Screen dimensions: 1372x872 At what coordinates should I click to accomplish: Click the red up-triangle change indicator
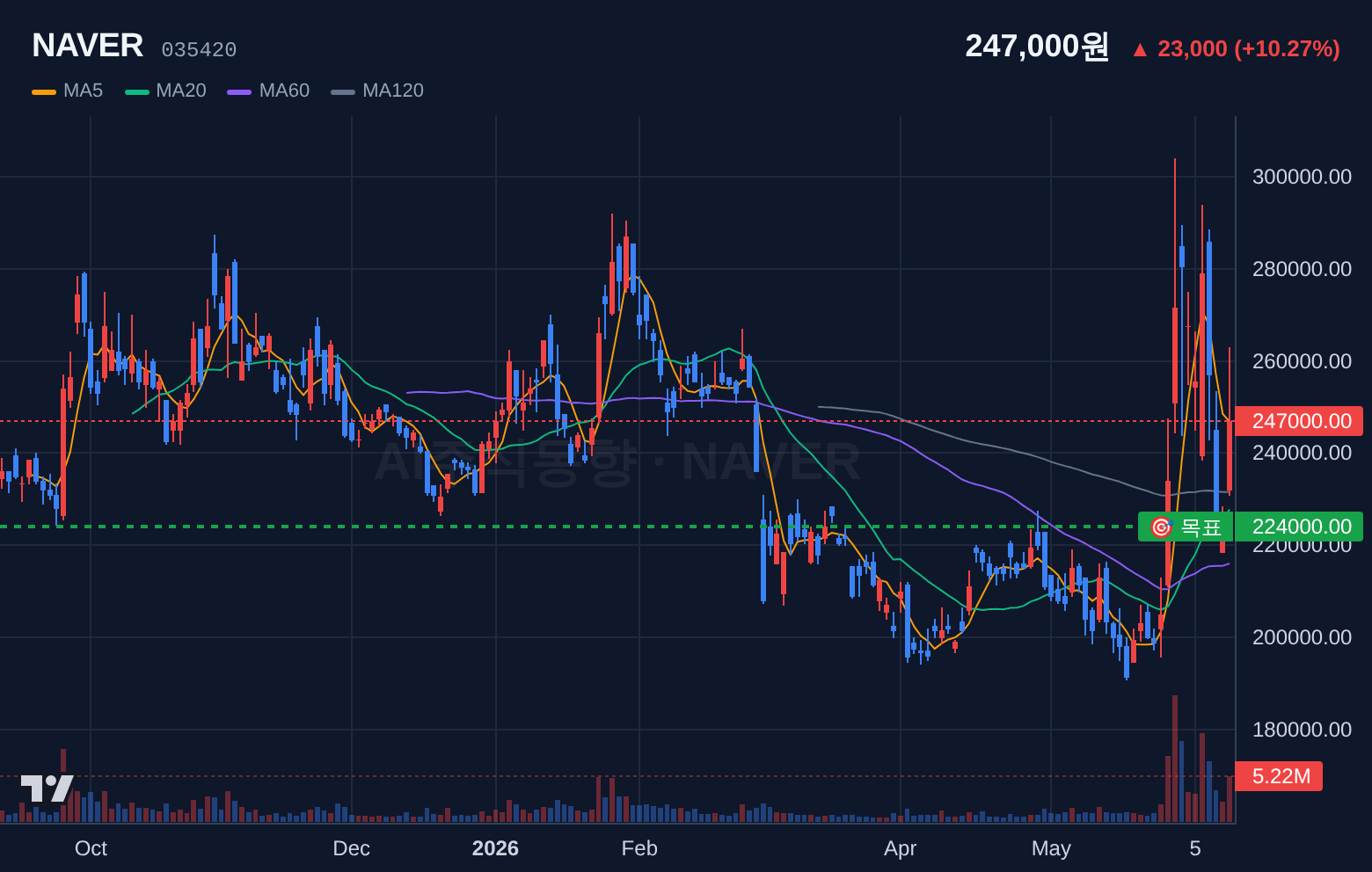(x=1140, y=49)
